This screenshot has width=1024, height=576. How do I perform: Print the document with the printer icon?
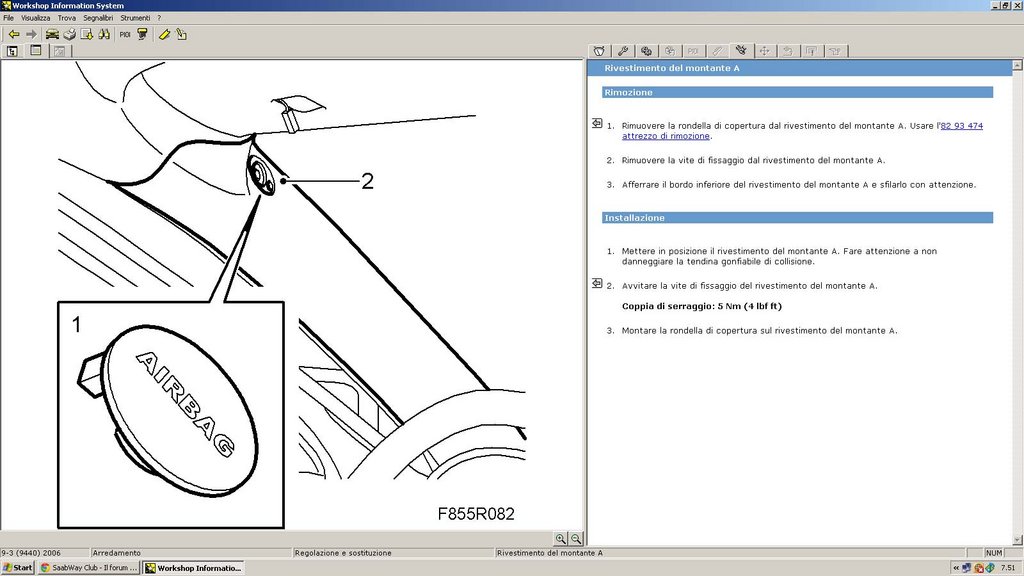click(x=69, y=35)
